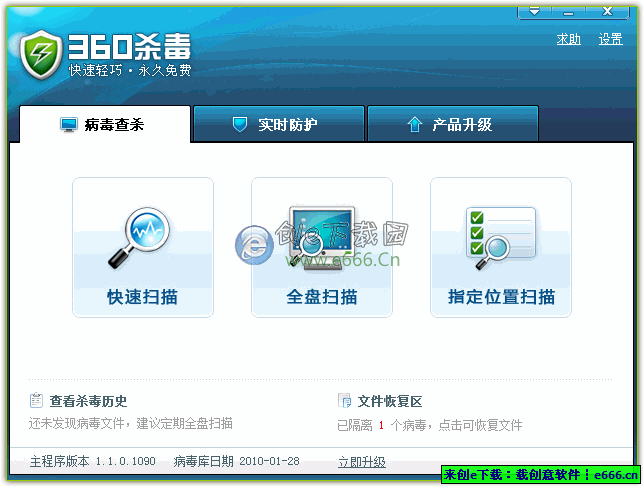The width and height of the screenshot is (644, 487).
Task: Switch to the 实时防护 tab
Action: click(x=278, y=125)
